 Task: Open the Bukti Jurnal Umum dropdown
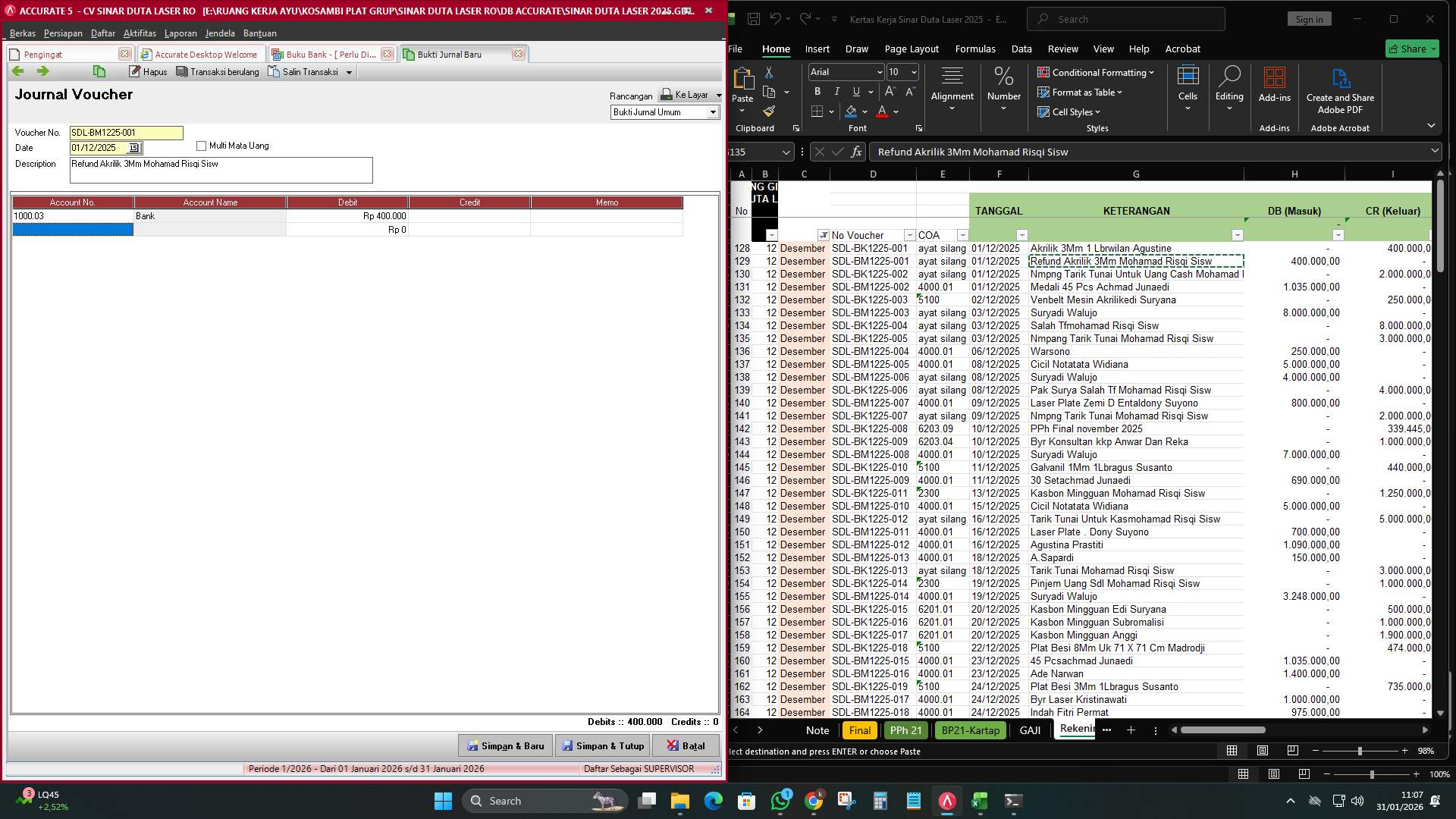[x=713, y=112]
